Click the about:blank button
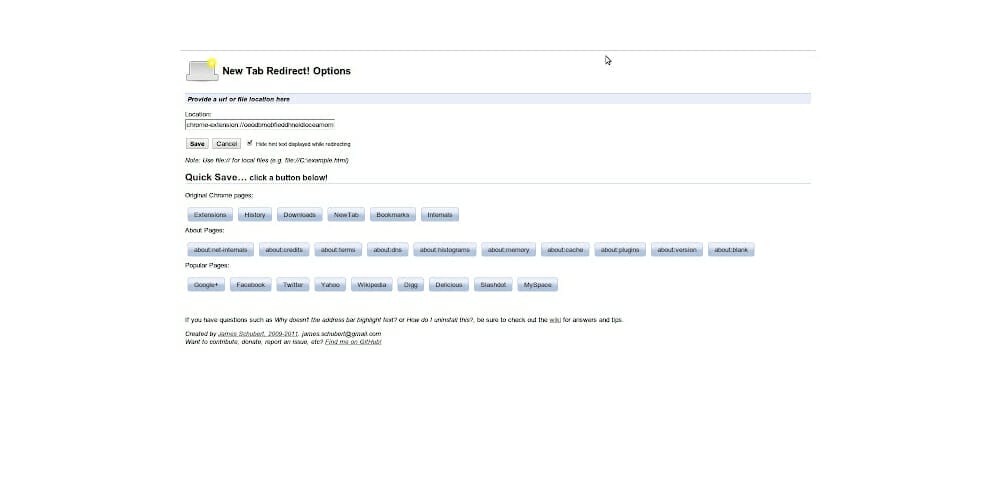The width and height of the screenshot is (1000, 500). 732,250
